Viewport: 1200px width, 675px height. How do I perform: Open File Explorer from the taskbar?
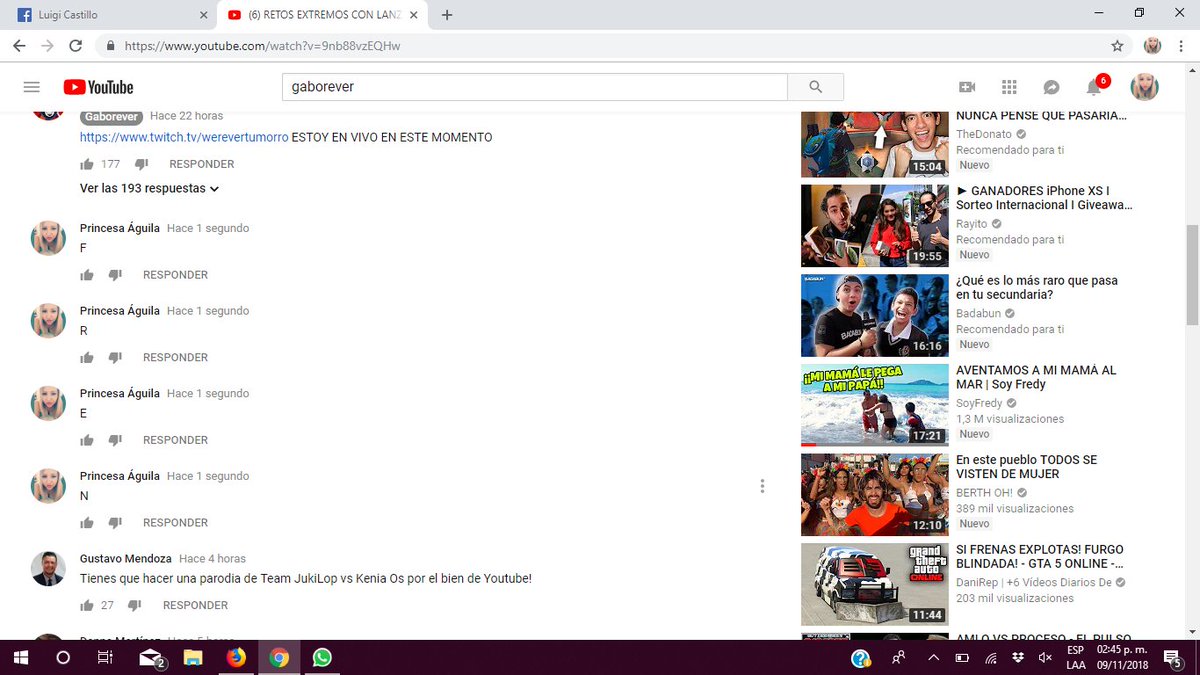[x=192, y=658]
